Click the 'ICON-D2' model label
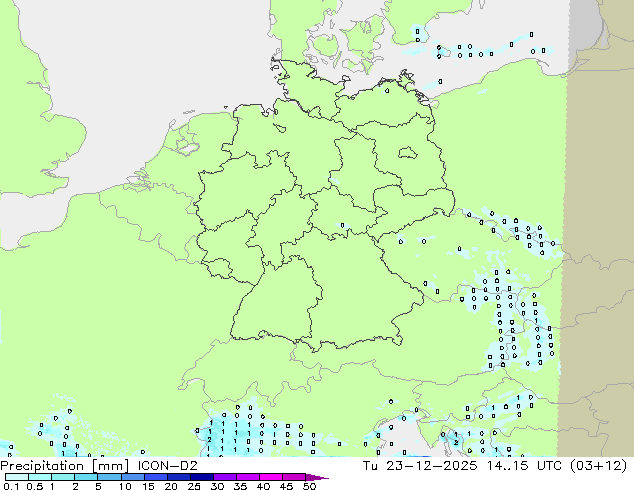 167,466
